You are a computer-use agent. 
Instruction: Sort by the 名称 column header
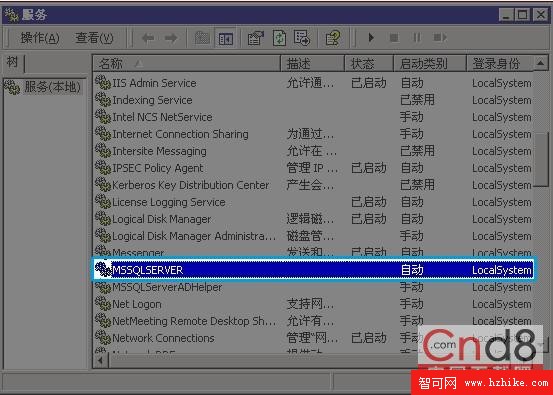(187, 63)
